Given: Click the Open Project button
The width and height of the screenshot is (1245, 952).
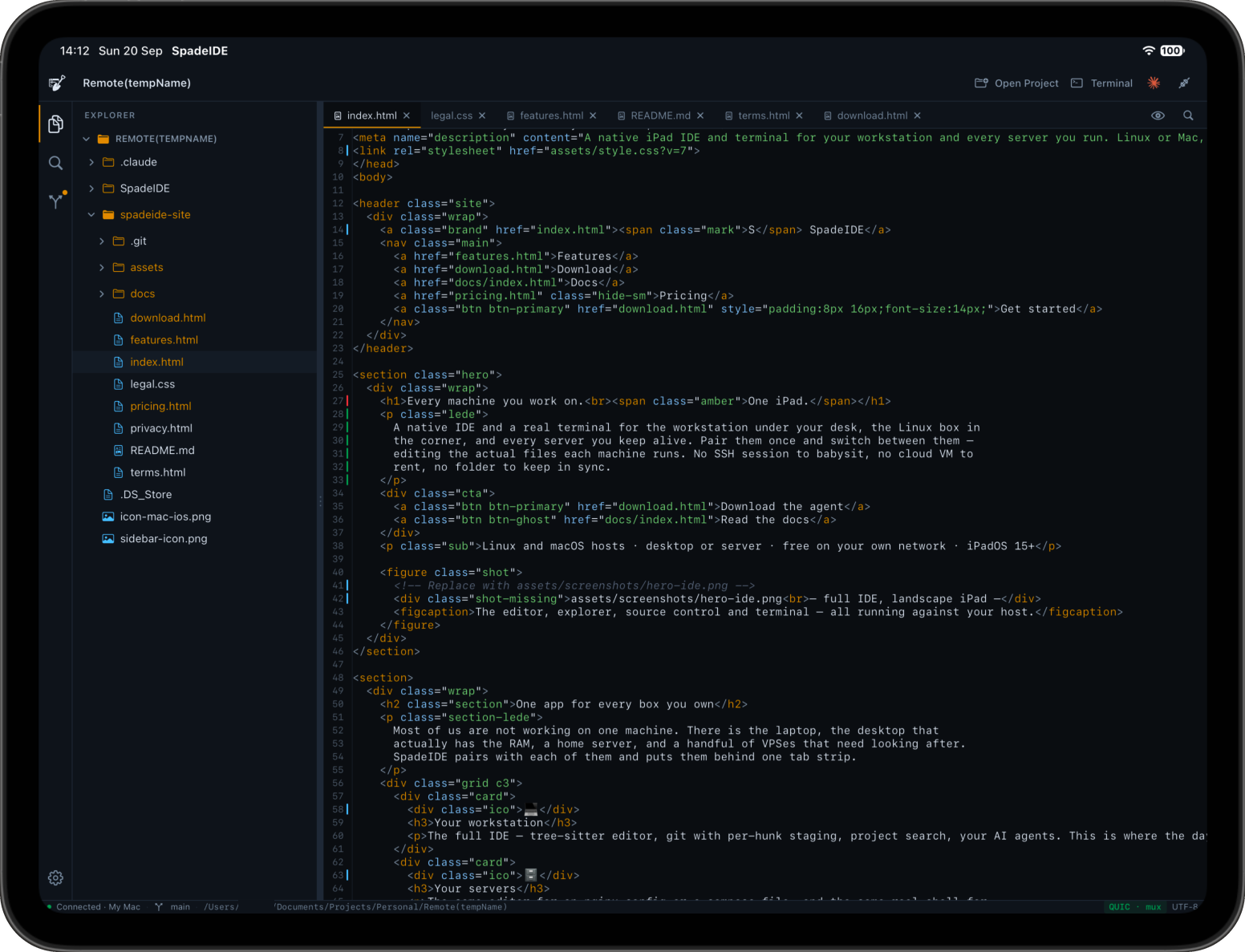Looking at the screenshot, I should [1016, 83].
